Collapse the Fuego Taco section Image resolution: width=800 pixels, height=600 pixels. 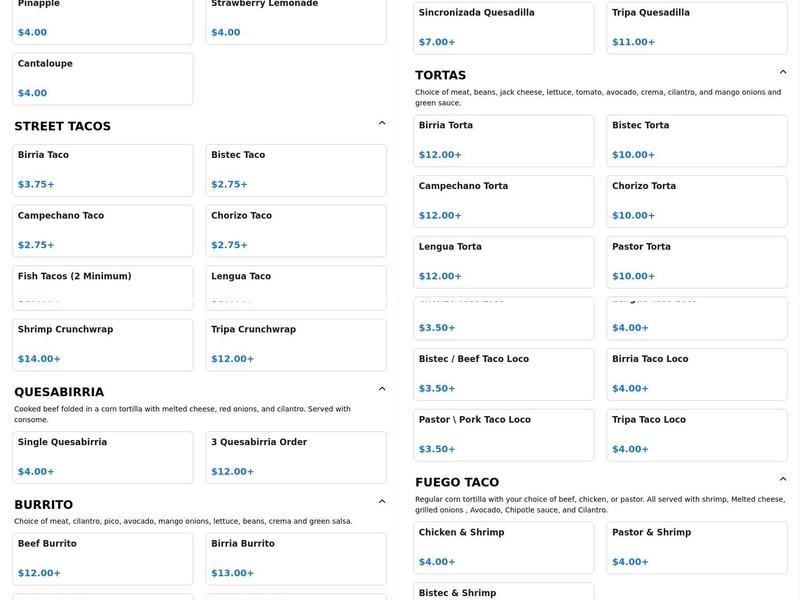tap(783, 480)
